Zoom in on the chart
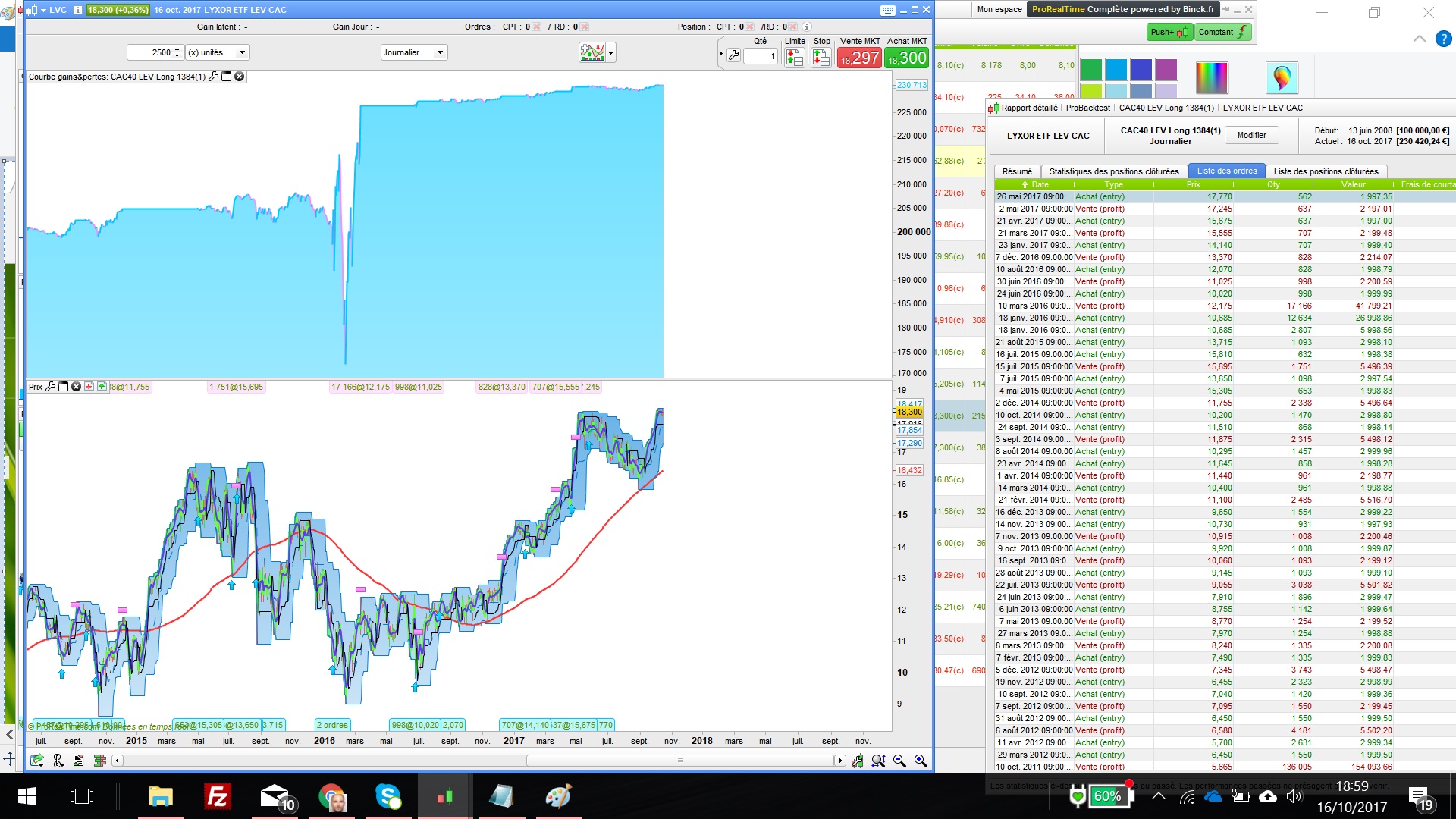 click(x=921, y=761)
